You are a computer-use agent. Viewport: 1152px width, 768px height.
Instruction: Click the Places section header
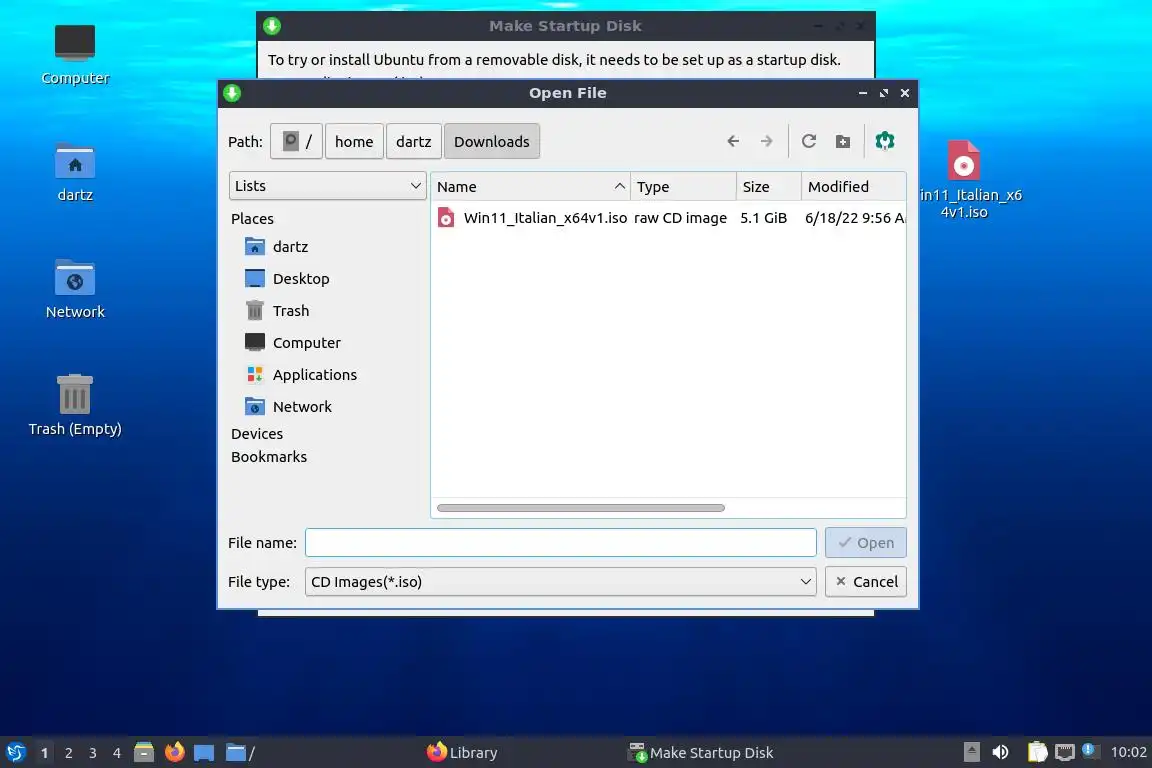(252, 219)
